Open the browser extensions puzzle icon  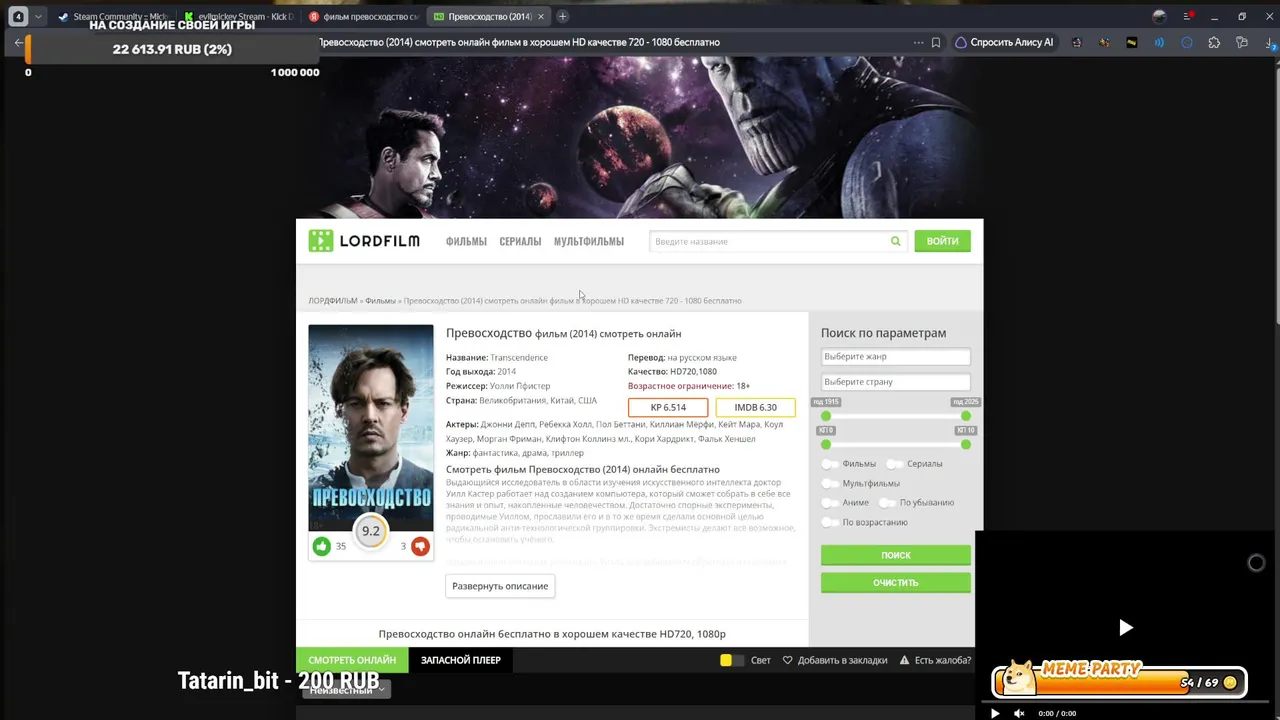[1214, 43]
